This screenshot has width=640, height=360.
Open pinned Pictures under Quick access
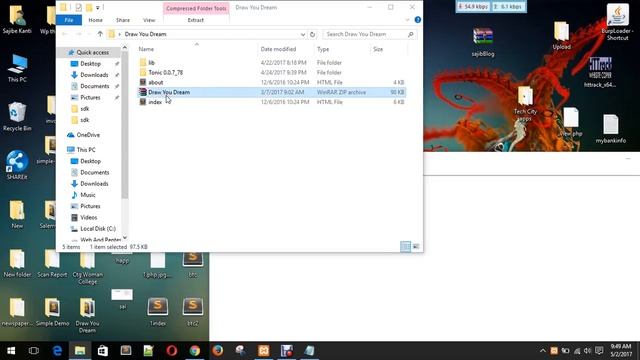90,98
